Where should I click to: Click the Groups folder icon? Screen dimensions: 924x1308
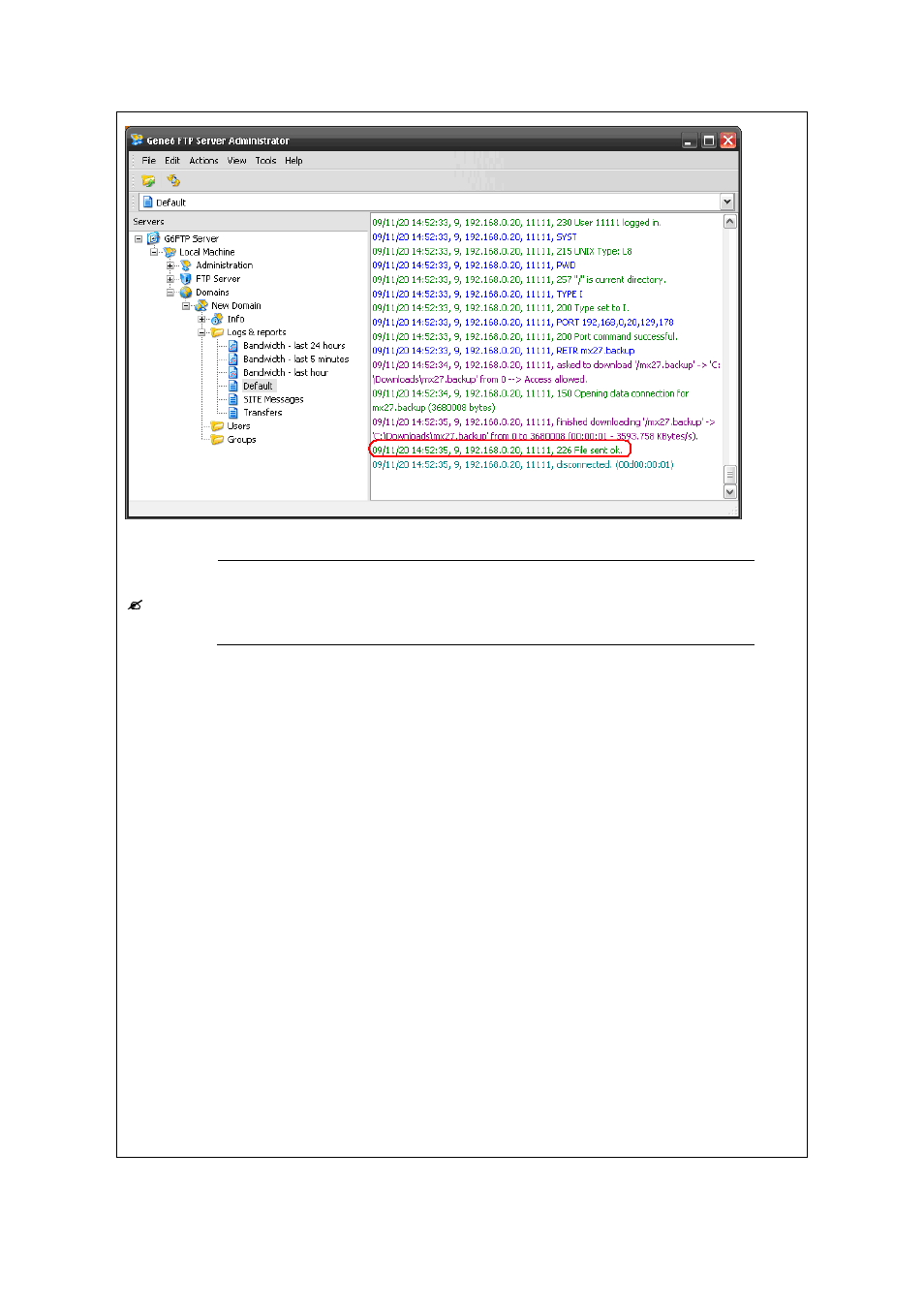pyautogui.click(x=217, y=440)
